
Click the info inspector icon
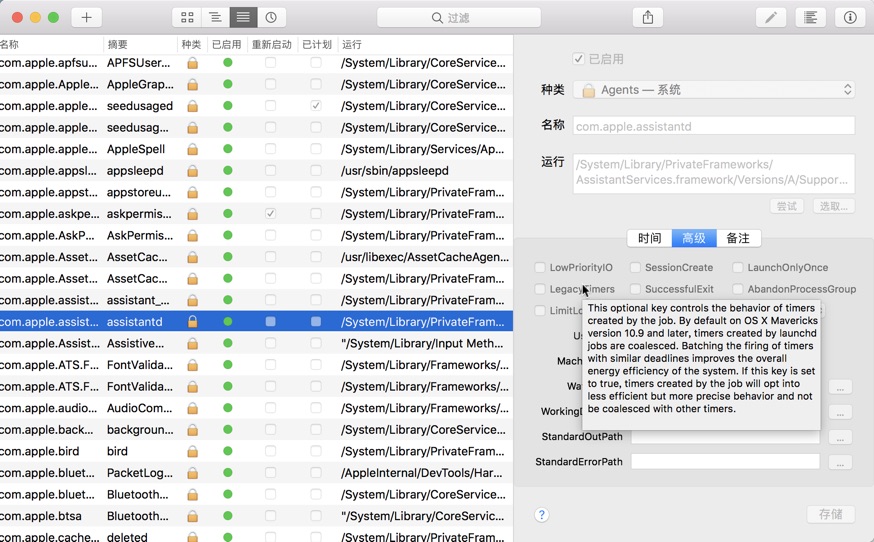[850, 17]
